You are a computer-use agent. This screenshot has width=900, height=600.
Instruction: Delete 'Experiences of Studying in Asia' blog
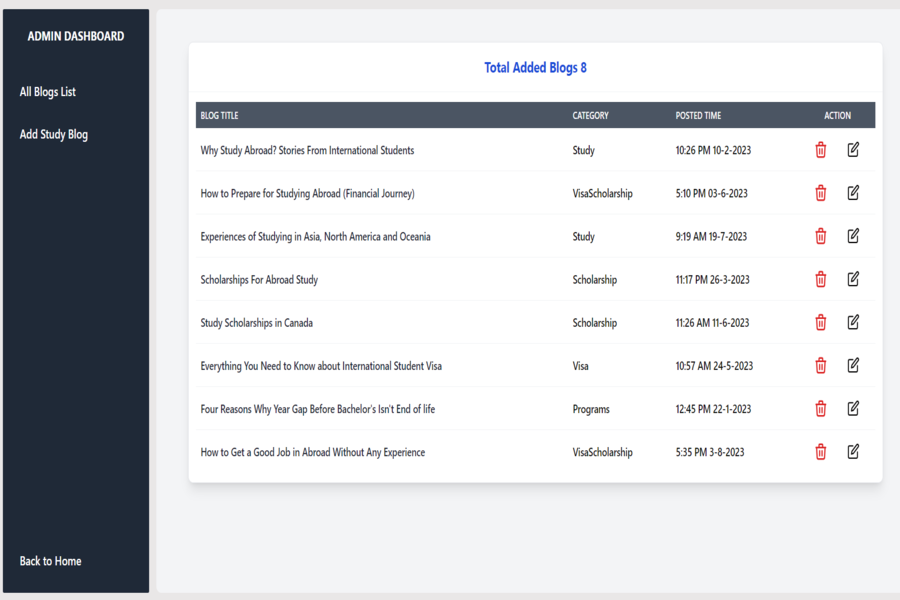821,236
